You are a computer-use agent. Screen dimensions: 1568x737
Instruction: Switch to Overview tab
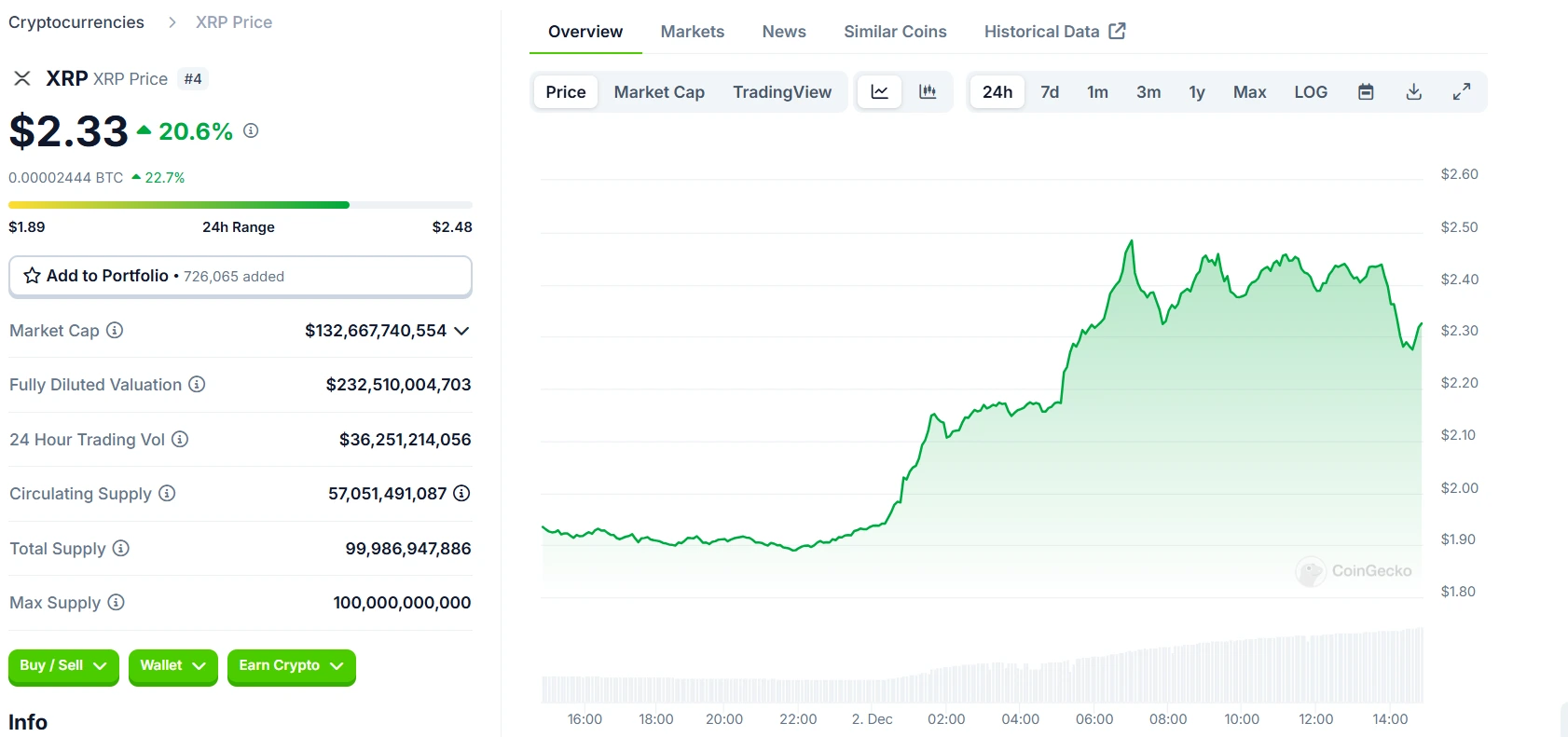[x=585, y=32]
